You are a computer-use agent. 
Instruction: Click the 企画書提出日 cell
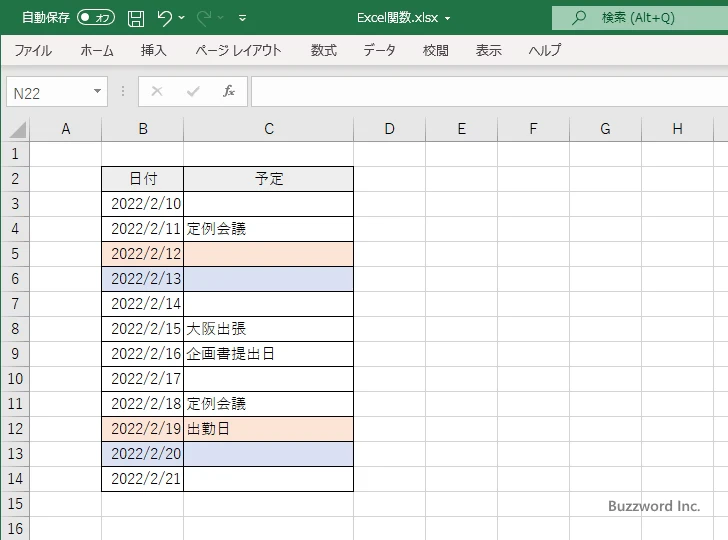point(268,354)
